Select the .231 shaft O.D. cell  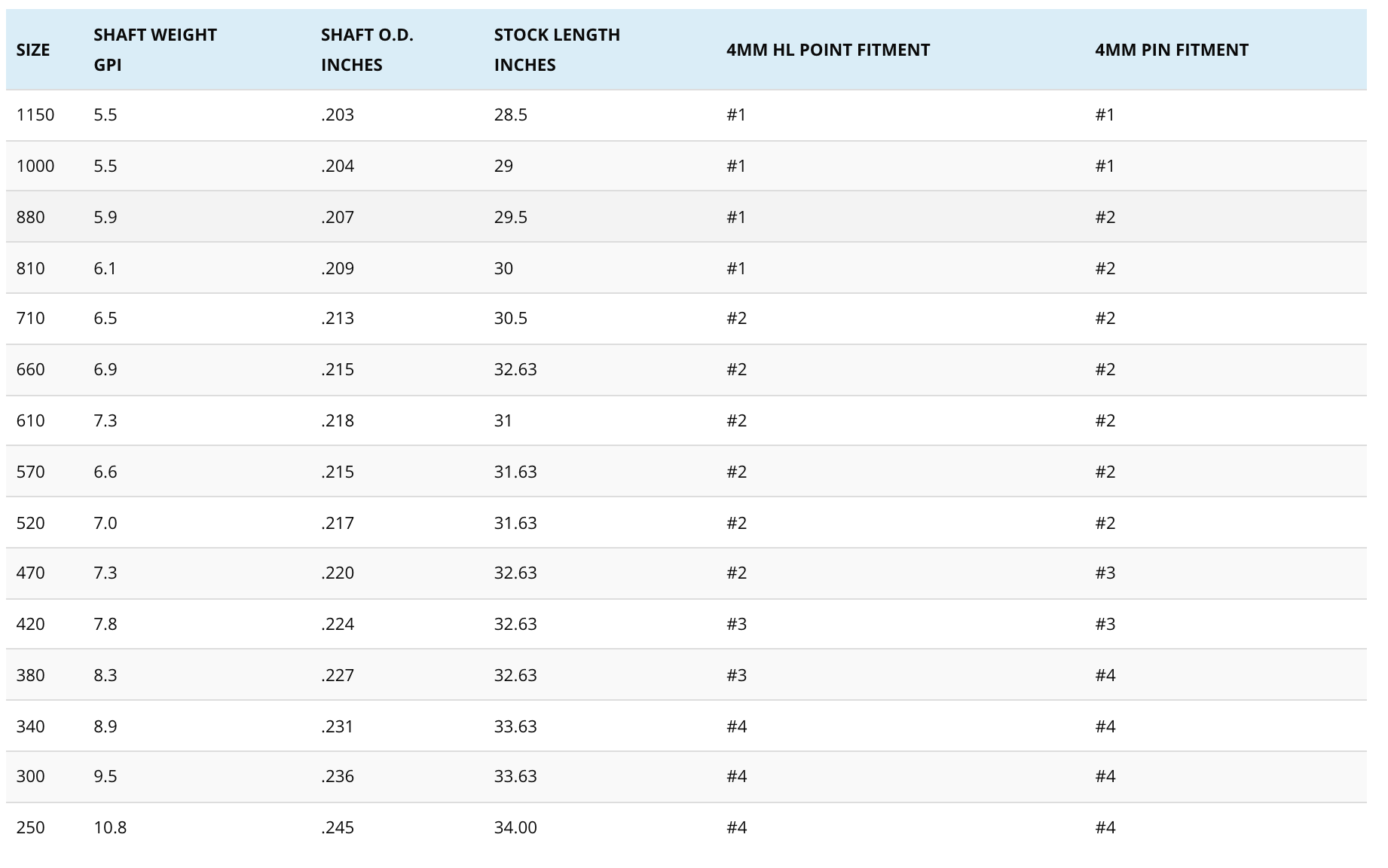(x=338, y=726)
